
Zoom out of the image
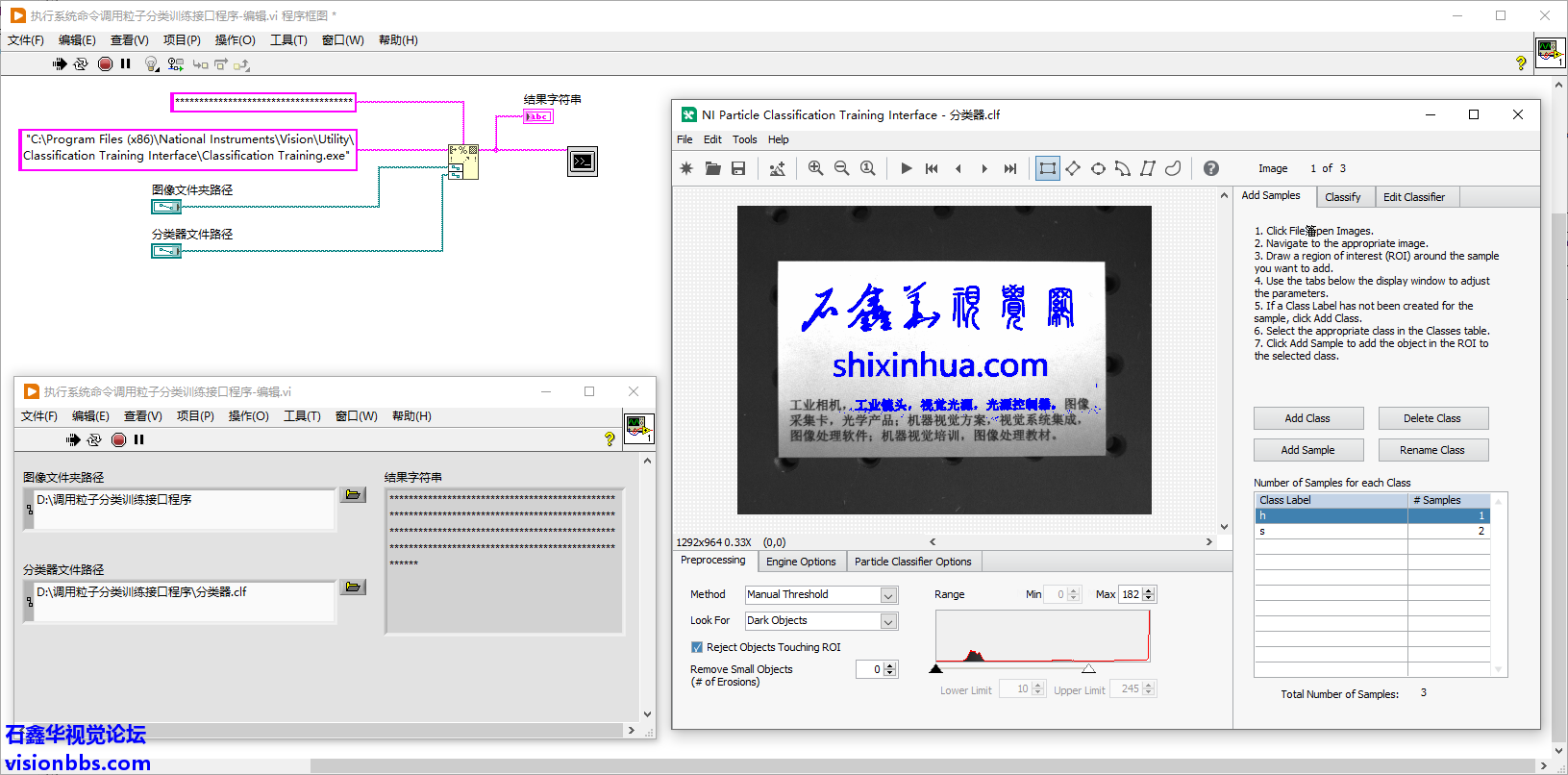click(x=841, y=168)
